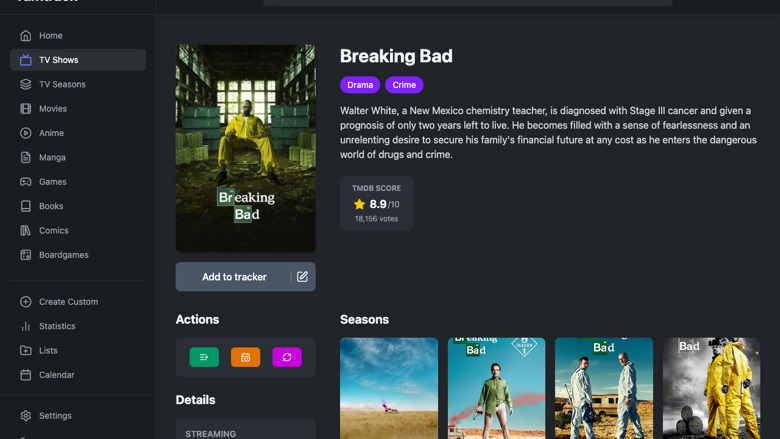Click the search field at the top
Viewport: 780px width, 439px height.
click(x=468, y=2)
